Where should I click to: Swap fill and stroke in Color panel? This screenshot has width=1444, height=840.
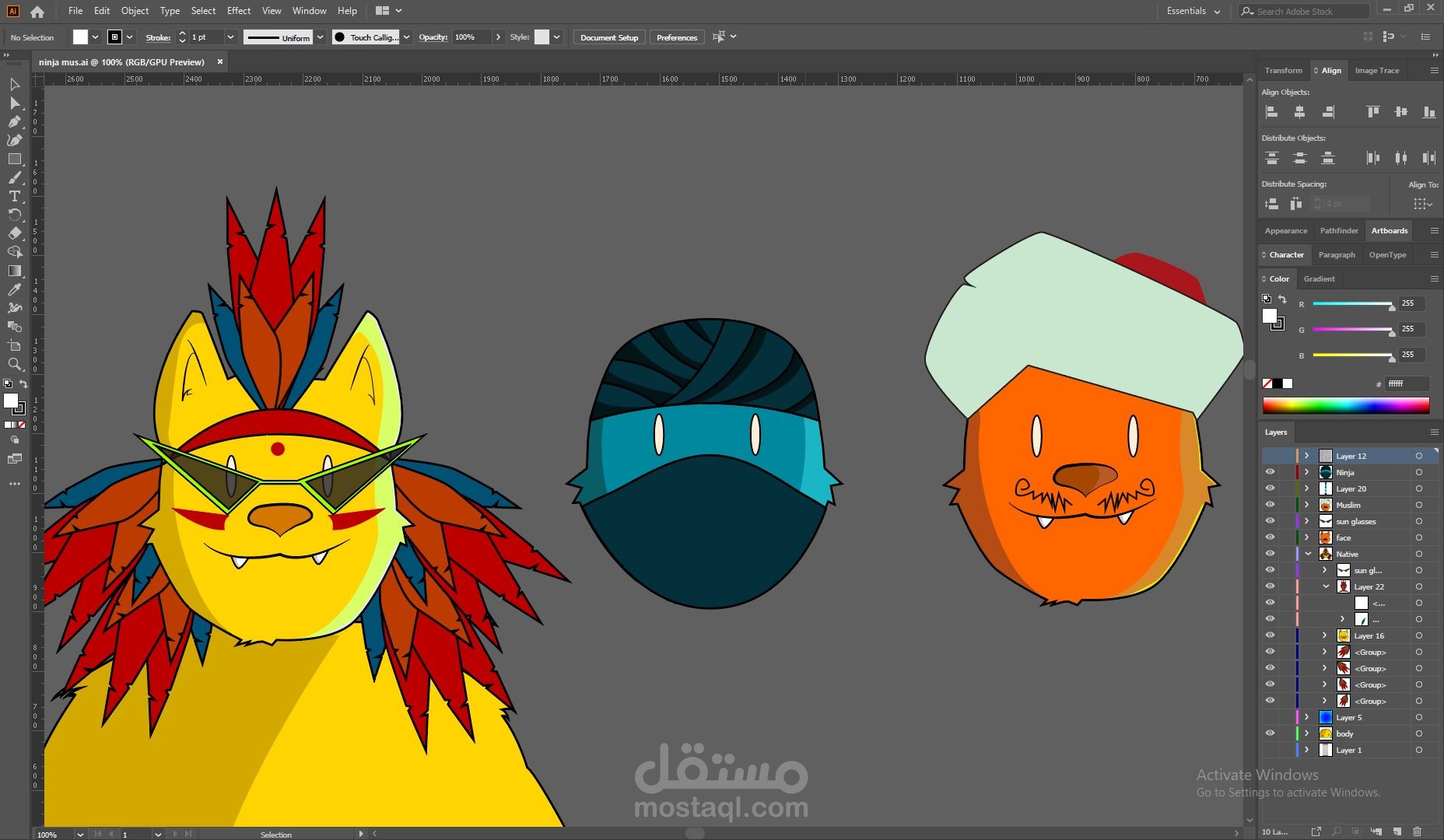1282,299
